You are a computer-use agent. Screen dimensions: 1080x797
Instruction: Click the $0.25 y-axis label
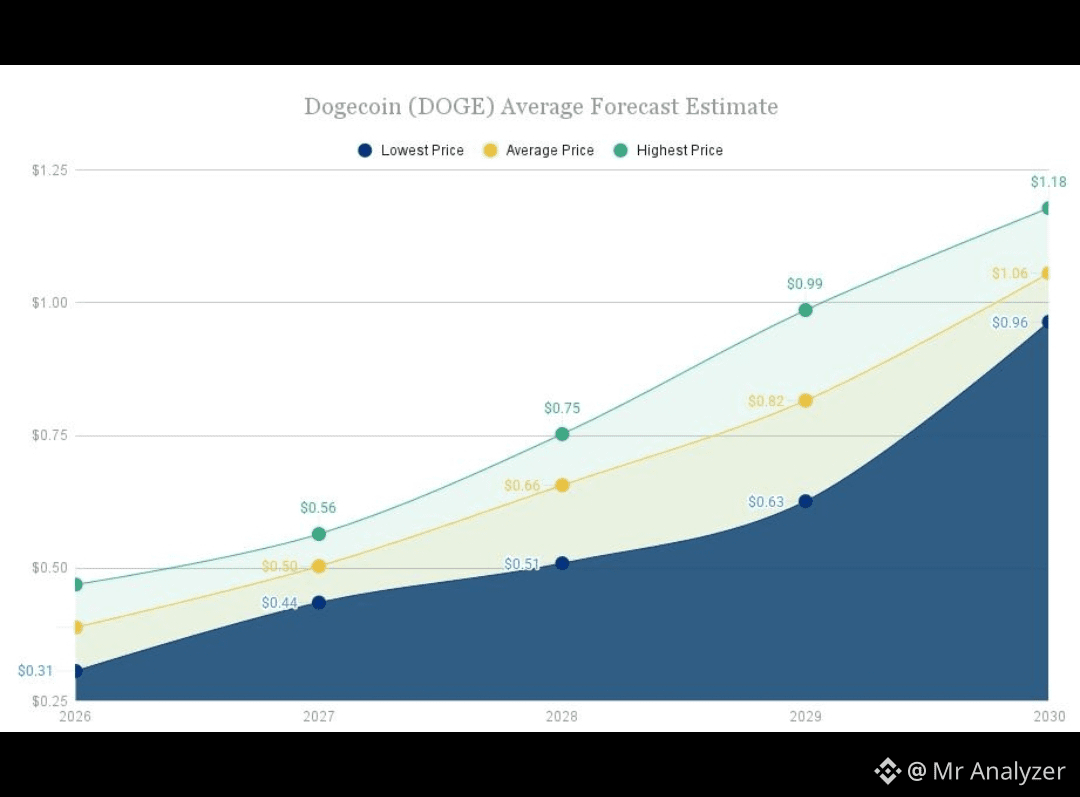pos(50,701)
